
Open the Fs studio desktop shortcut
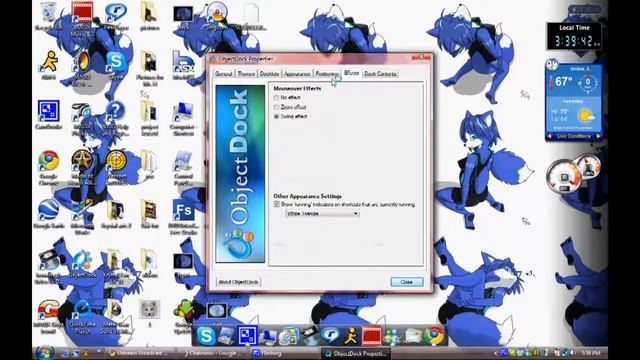183,216
